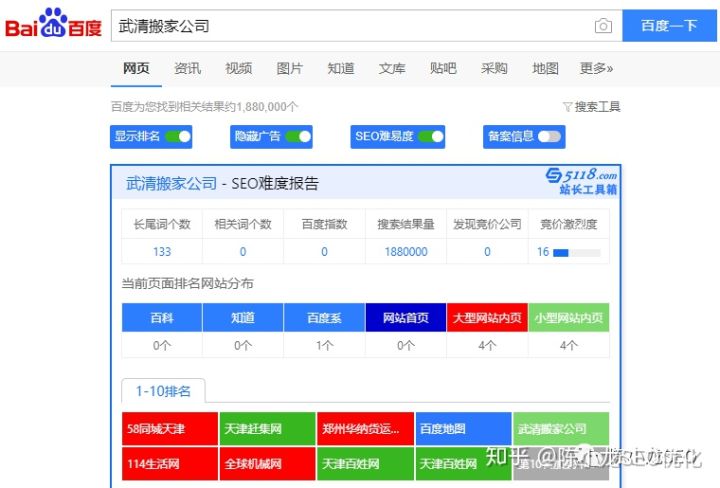Click the 天津百姓网 tile under 百度地图
720x488 pixels.
coord(463,464)
